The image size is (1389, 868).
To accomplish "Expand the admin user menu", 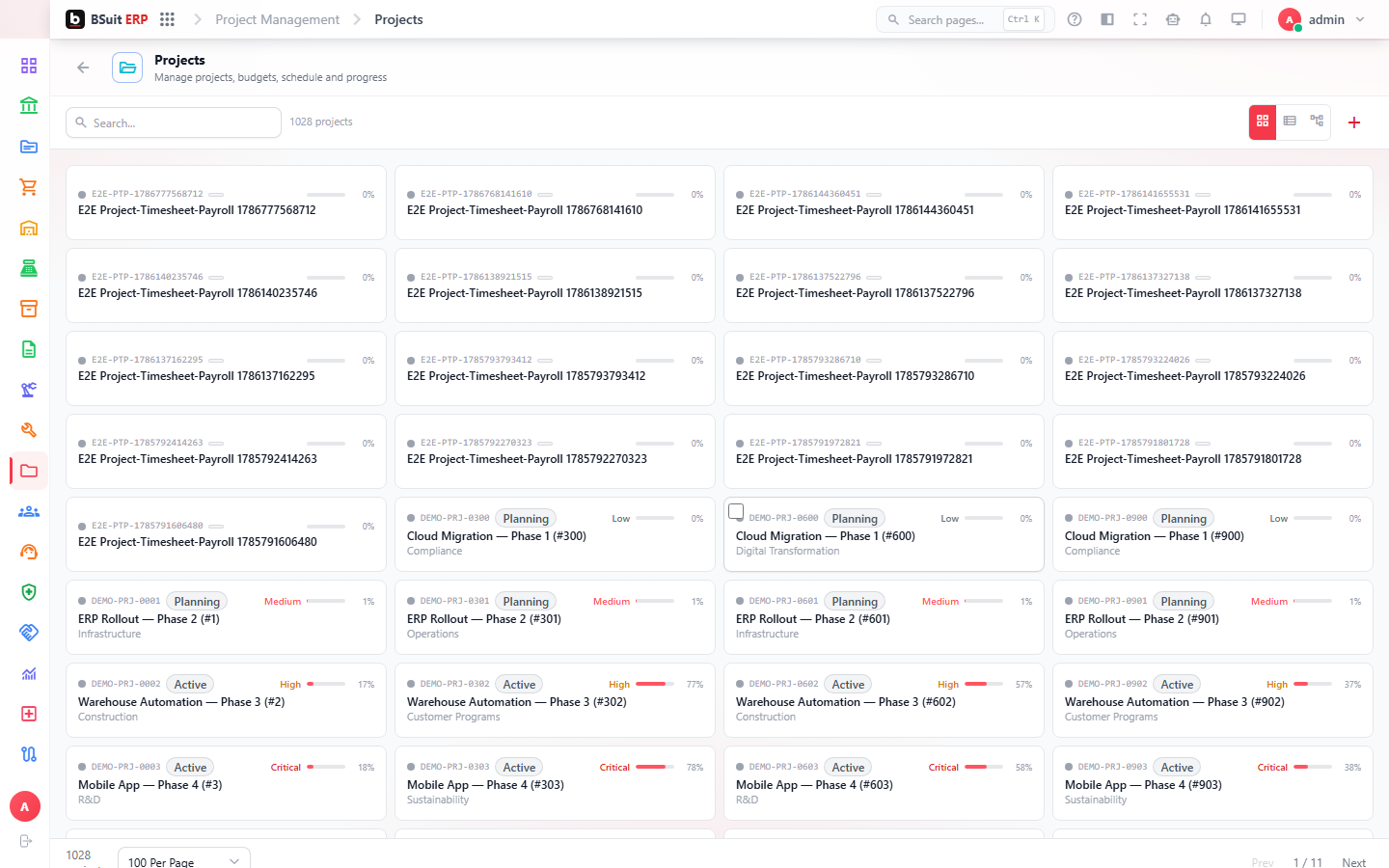I will click(1321, 19).
